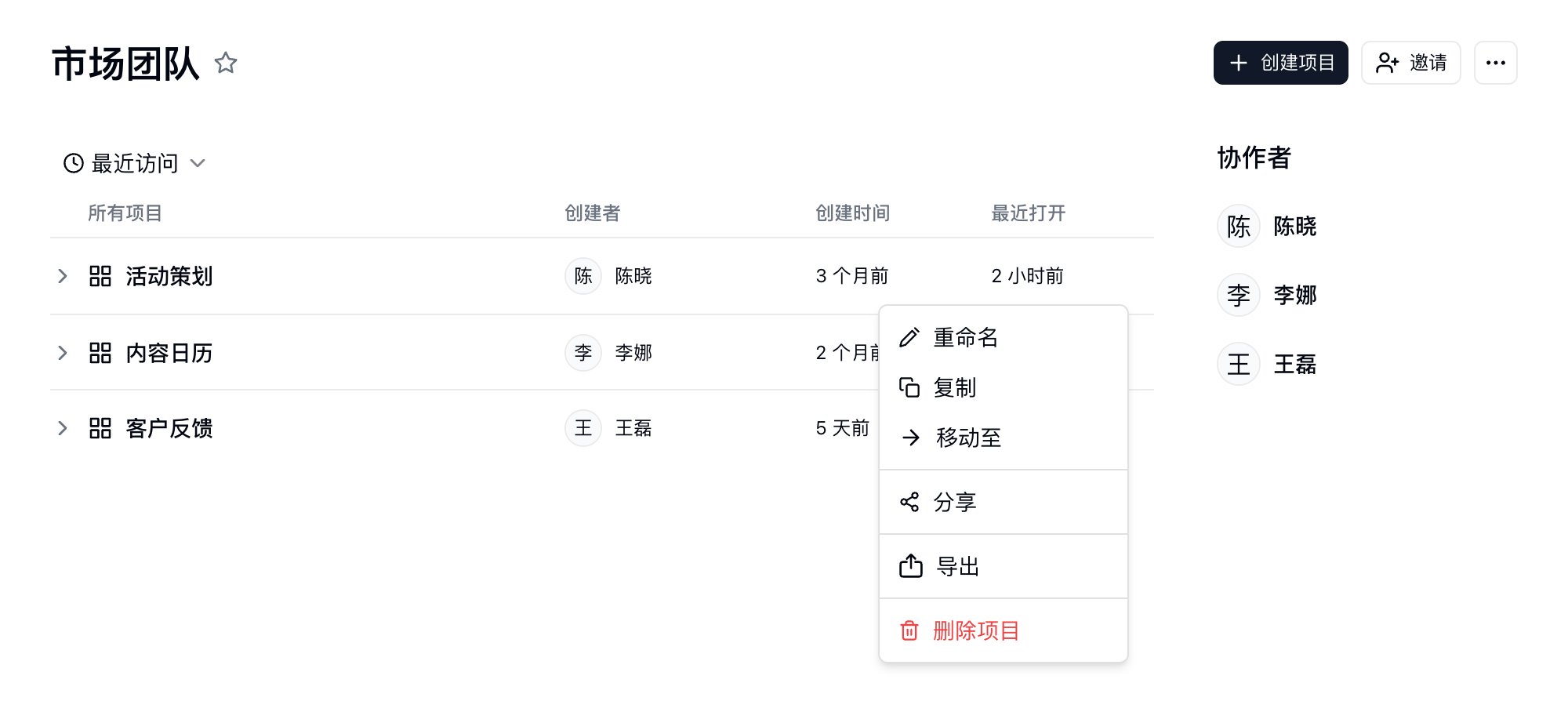
Task: Open the 内容日历 project
Action: tap(169, 353)
